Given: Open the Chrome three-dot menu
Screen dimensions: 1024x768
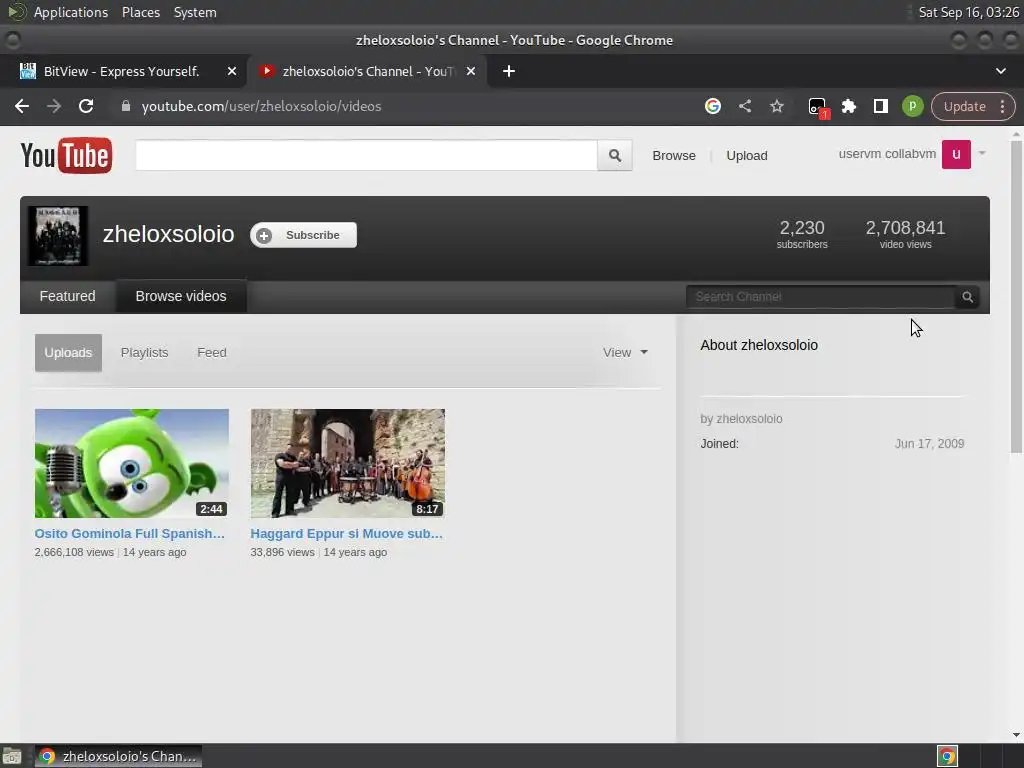Looking at the screenshot, I should pos(1002,106).
